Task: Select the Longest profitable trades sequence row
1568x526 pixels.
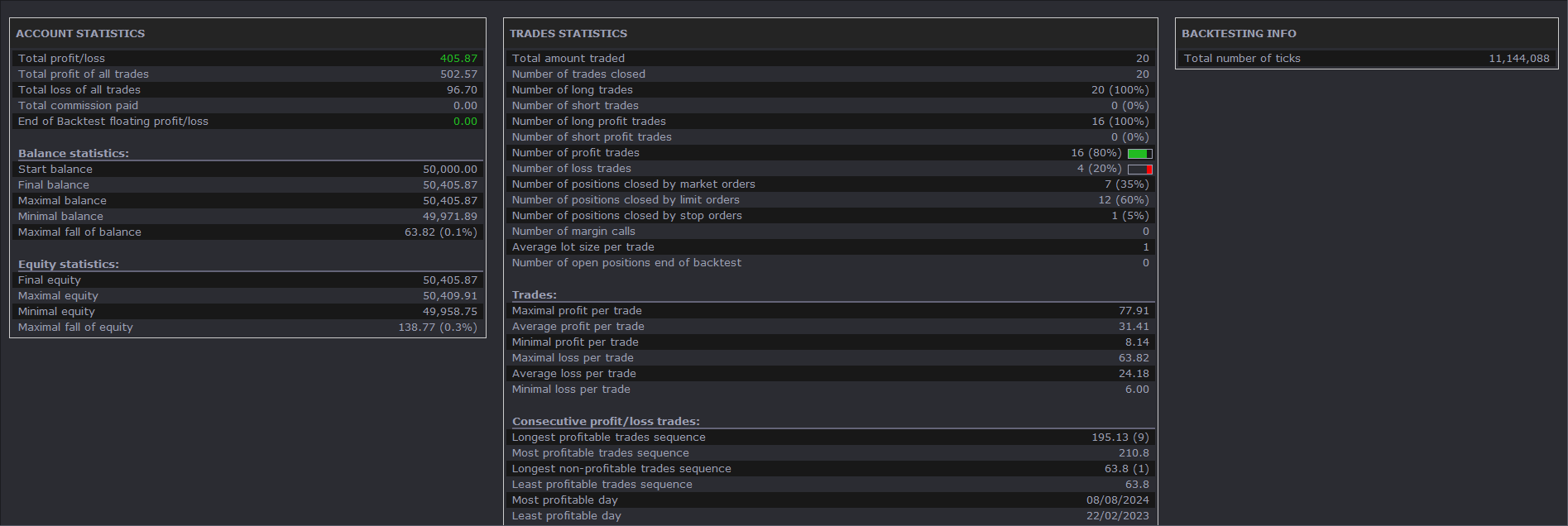Action: pos(830,438)
